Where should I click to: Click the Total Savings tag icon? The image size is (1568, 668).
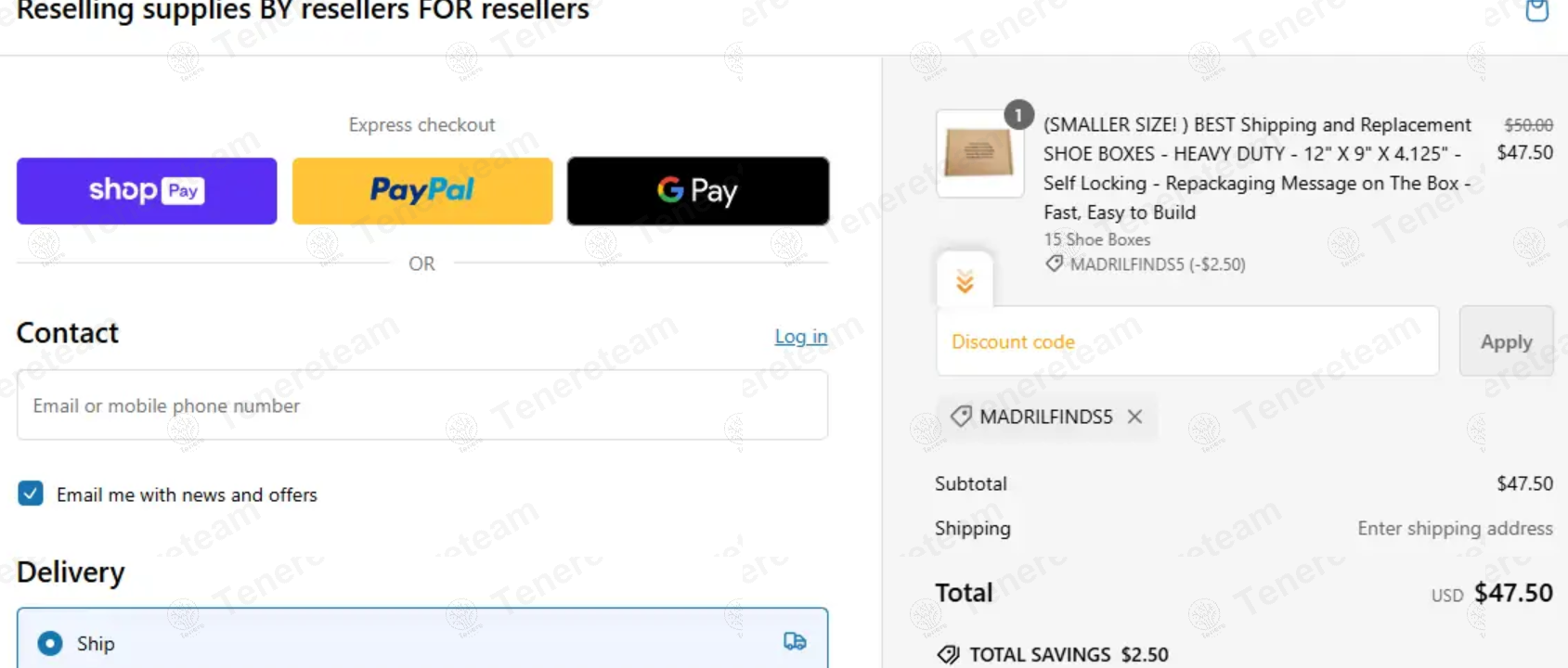(x=948, y=654)
